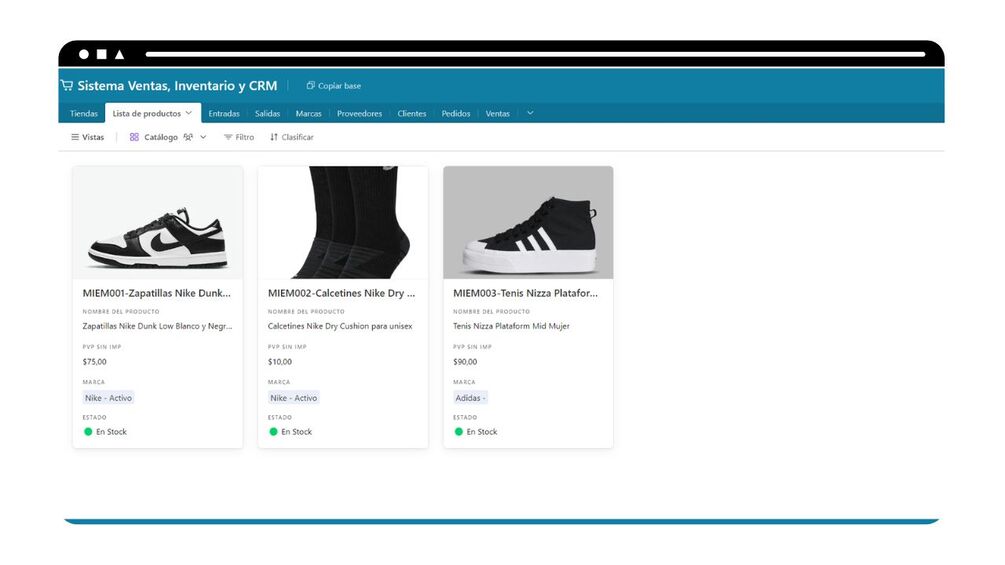The height and width of the screenshot is (565, 1005).
Task: Click Zapatillas Nike Dunk Low Blanco product name
Action: pyautogui.click(x=157, y=326)
